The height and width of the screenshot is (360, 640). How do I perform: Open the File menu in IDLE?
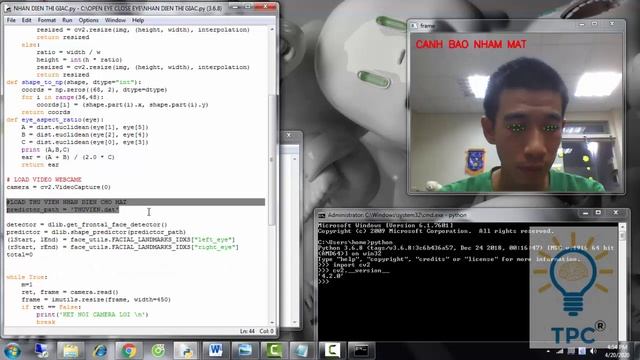[x=11, y=20]
